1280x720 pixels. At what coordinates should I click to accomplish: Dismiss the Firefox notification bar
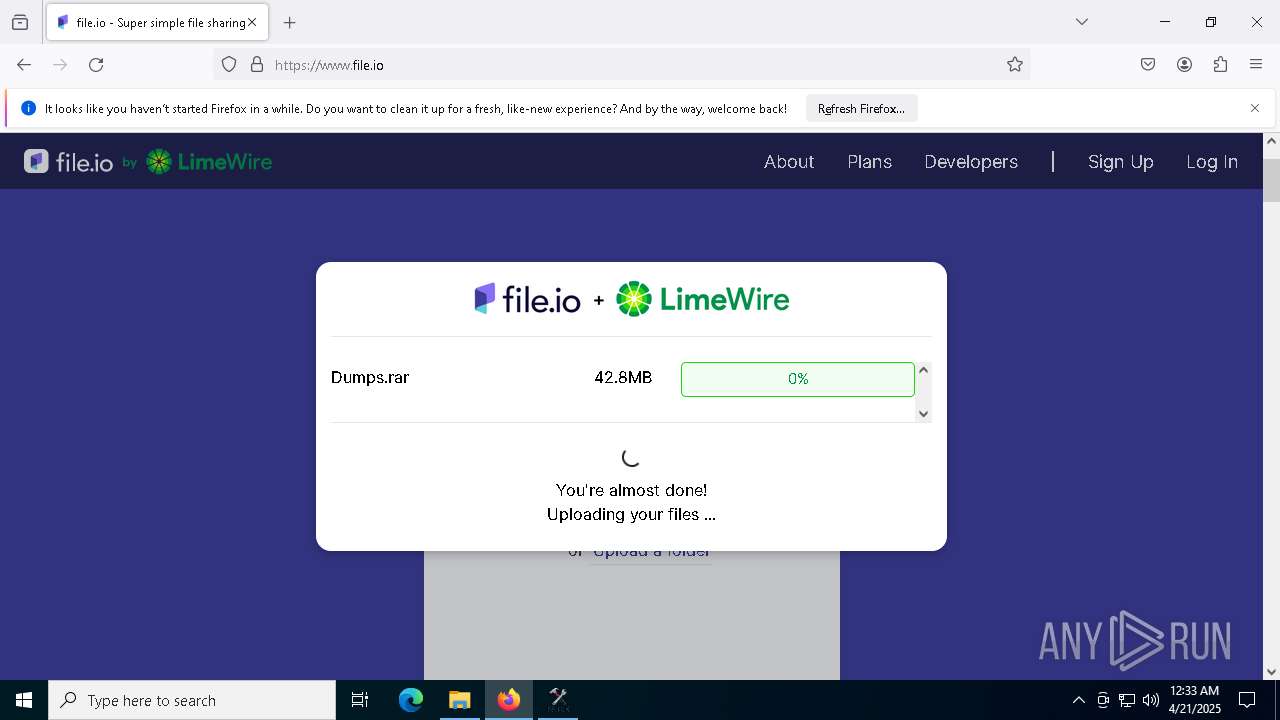click(1255, 108)
